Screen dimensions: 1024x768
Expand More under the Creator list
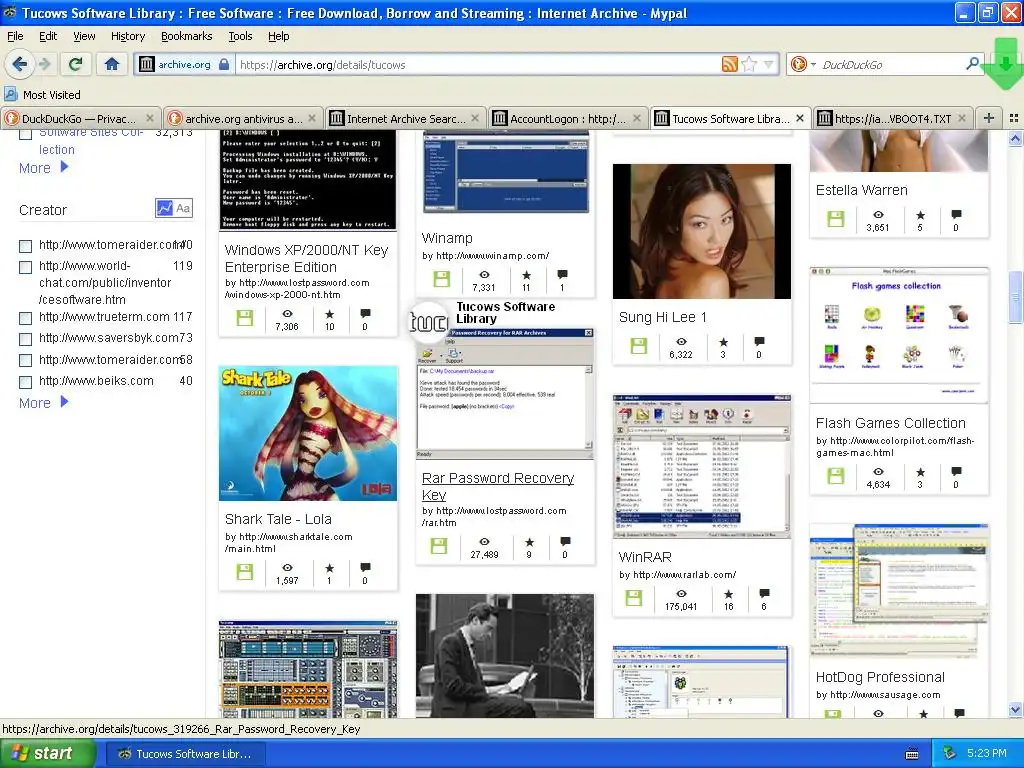pos(43,403)
